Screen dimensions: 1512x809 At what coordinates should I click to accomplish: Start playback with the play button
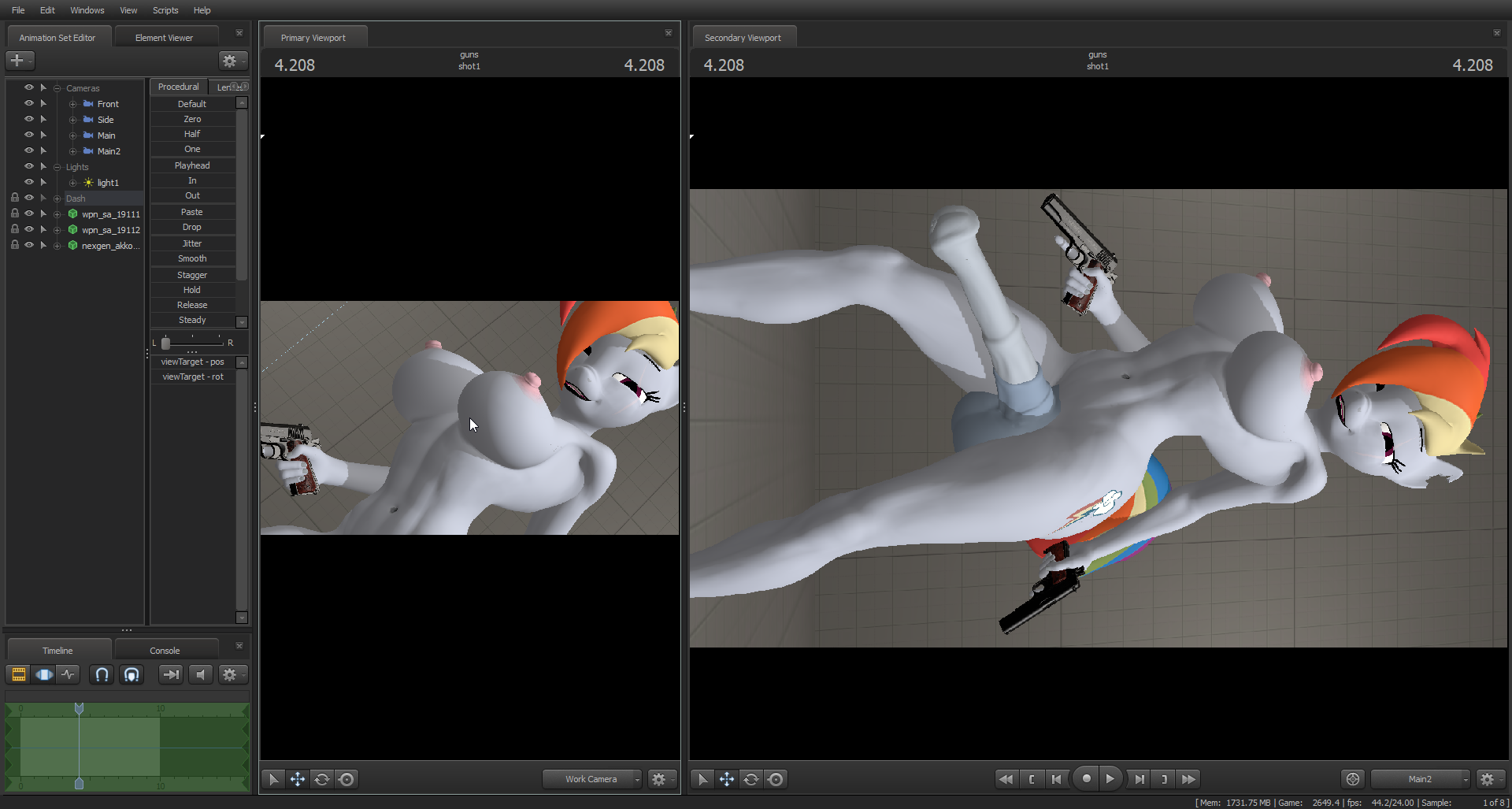(x=1110, y=779)
